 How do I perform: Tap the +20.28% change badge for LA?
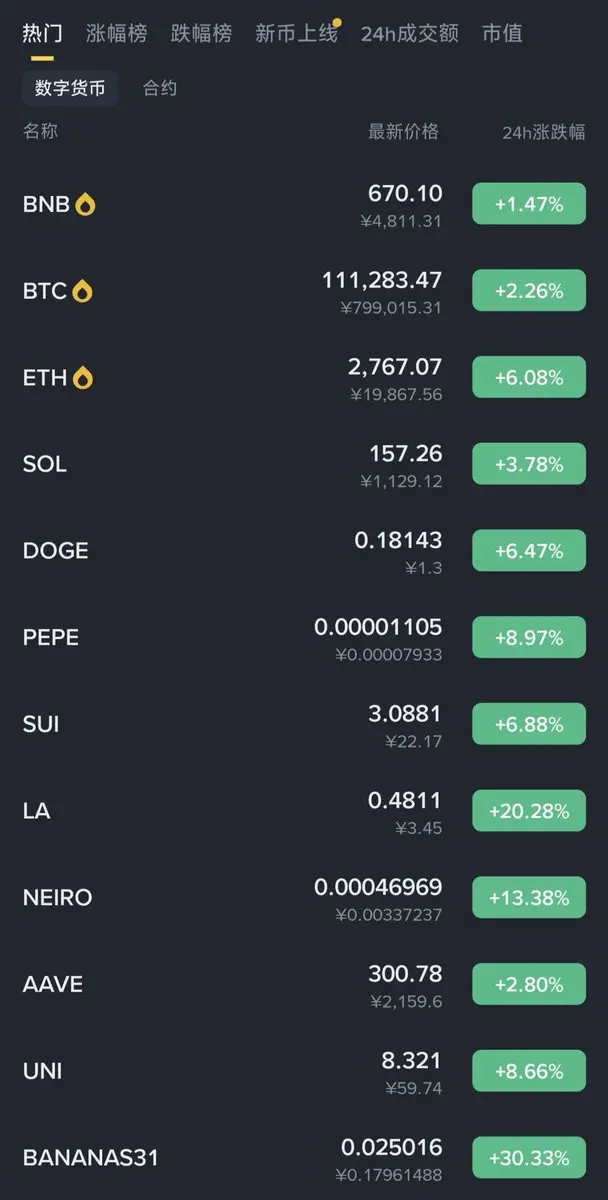coord(529,811)
